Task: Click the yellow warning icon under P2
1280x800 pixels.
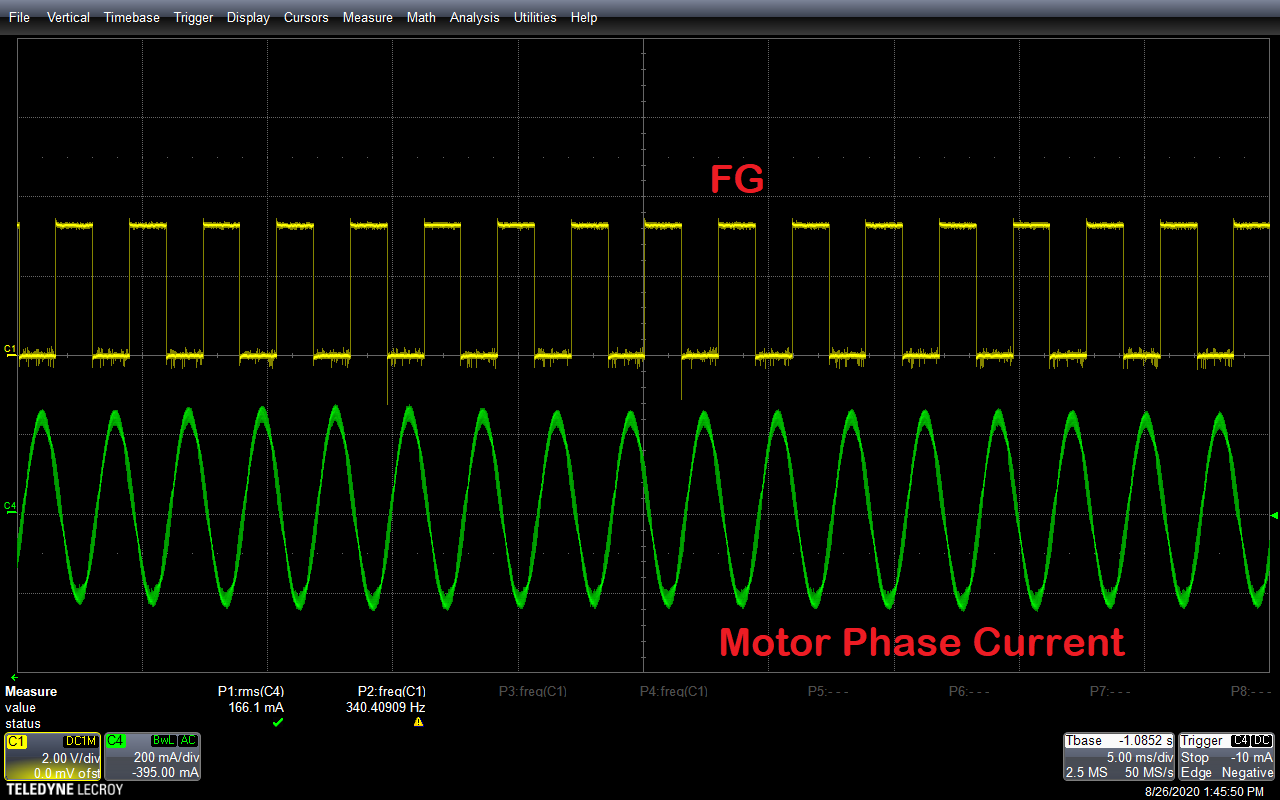Action: coord(418,722)
